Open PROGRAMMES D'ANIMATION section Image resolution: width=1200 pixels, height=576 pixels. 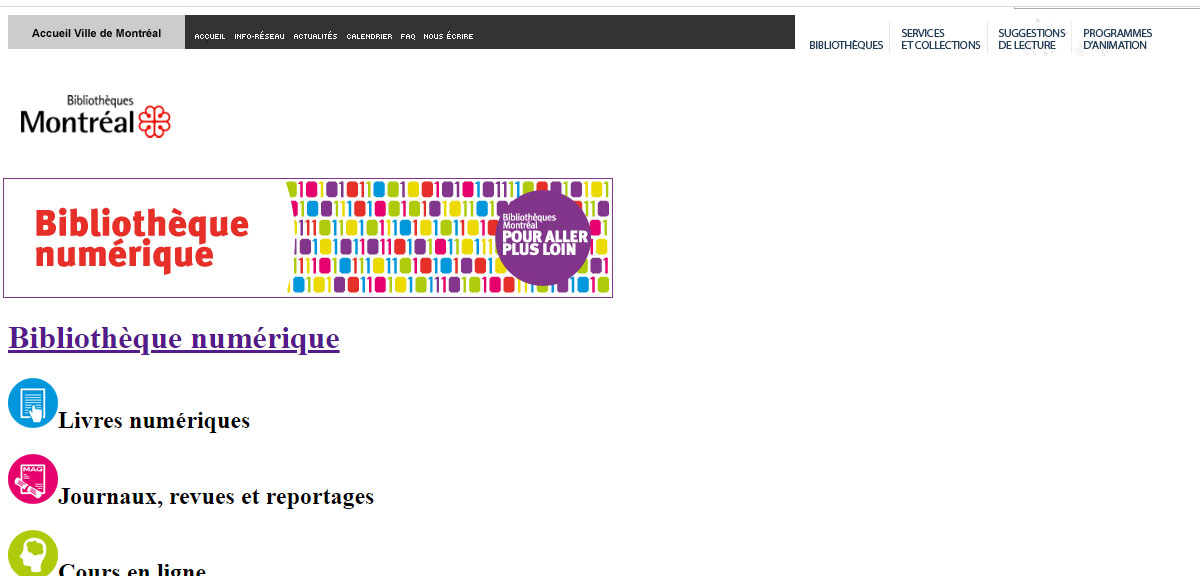(1117, 39)
